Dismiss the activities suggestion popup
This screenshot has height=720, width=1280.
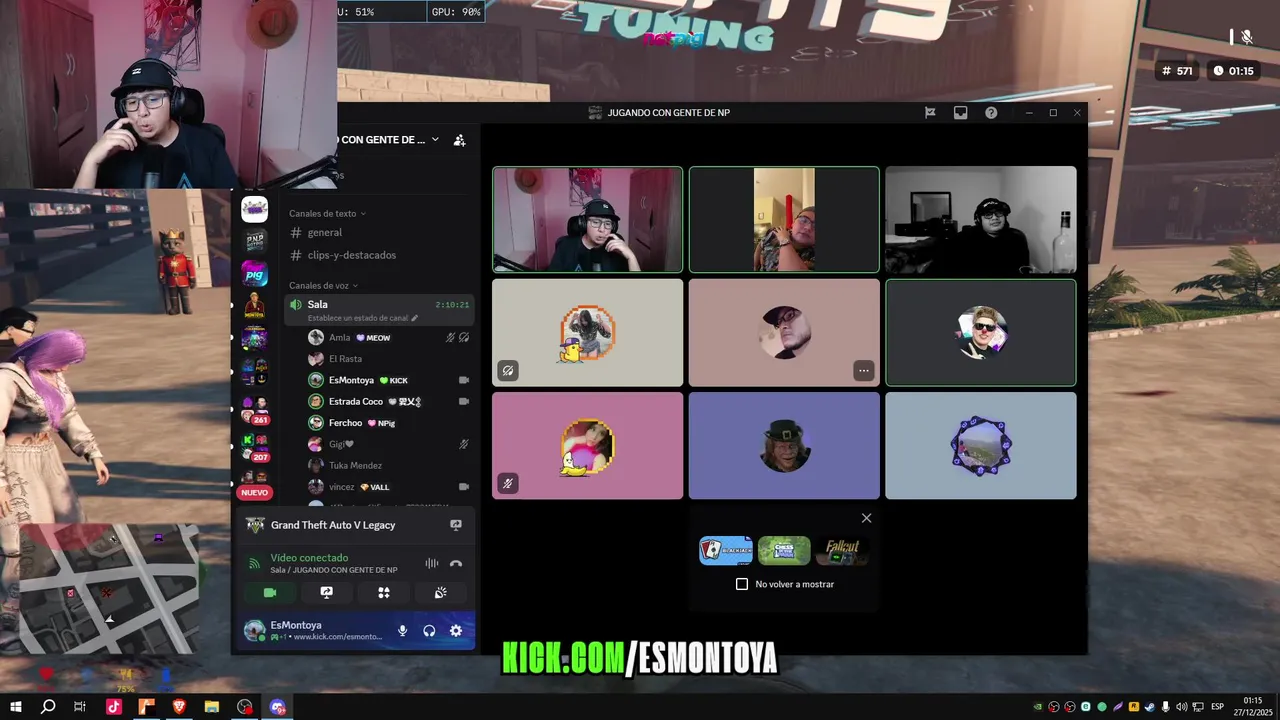pos(866,518)
